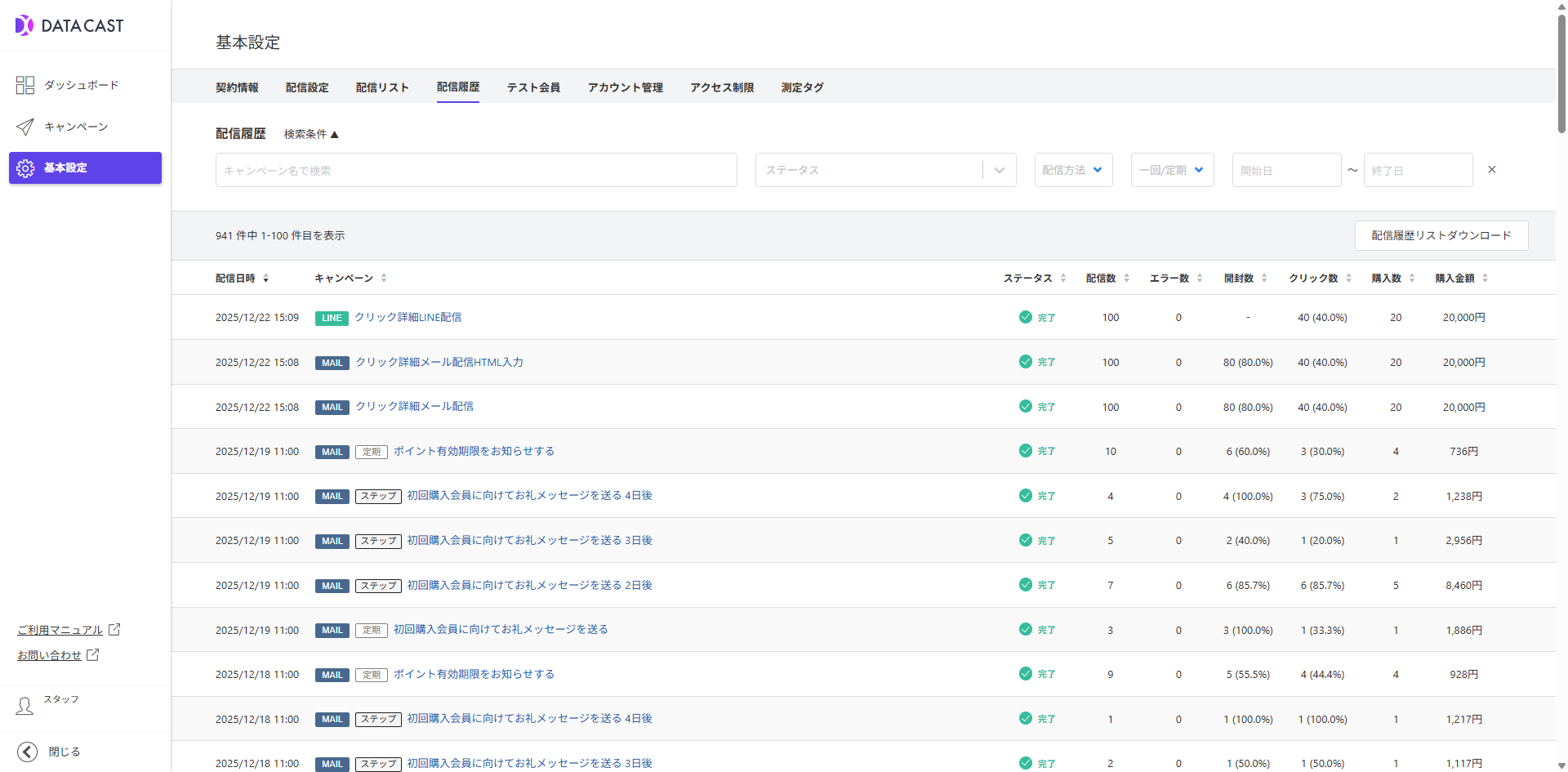Click 配信履歴リストダウンロード button
This screenshot has width=1568, height=772.
tap(1441, 236)
